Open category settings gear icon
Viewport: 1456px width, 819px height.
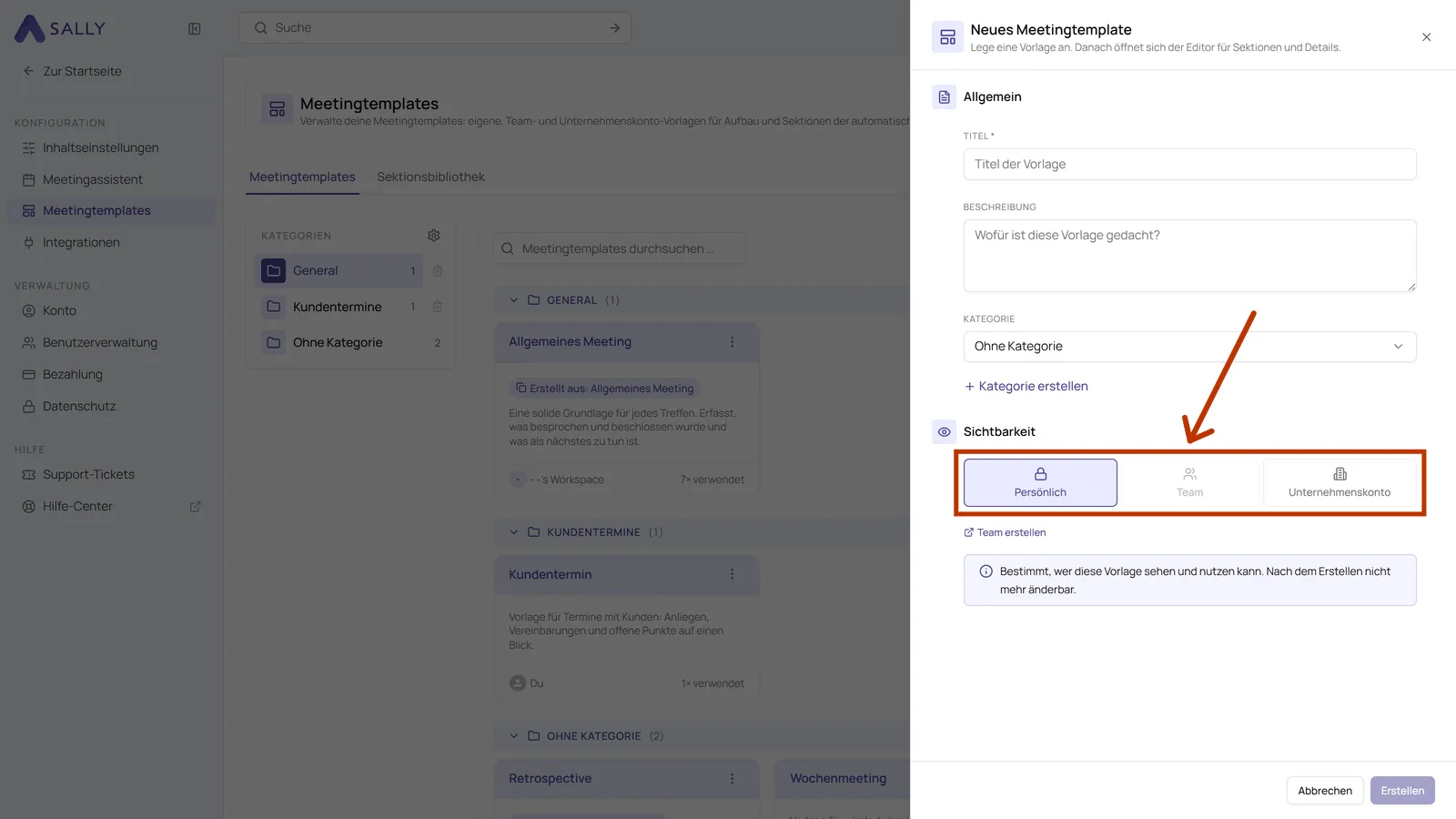point(434,236)
